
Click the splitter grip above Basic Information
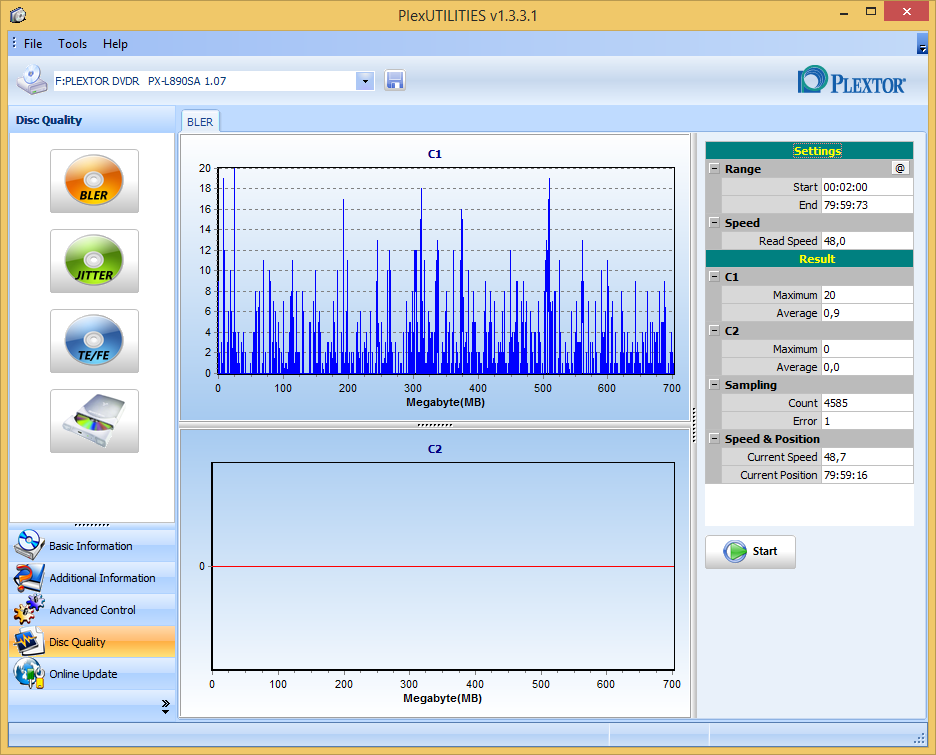pyautogui.click(x=92, y=525)
